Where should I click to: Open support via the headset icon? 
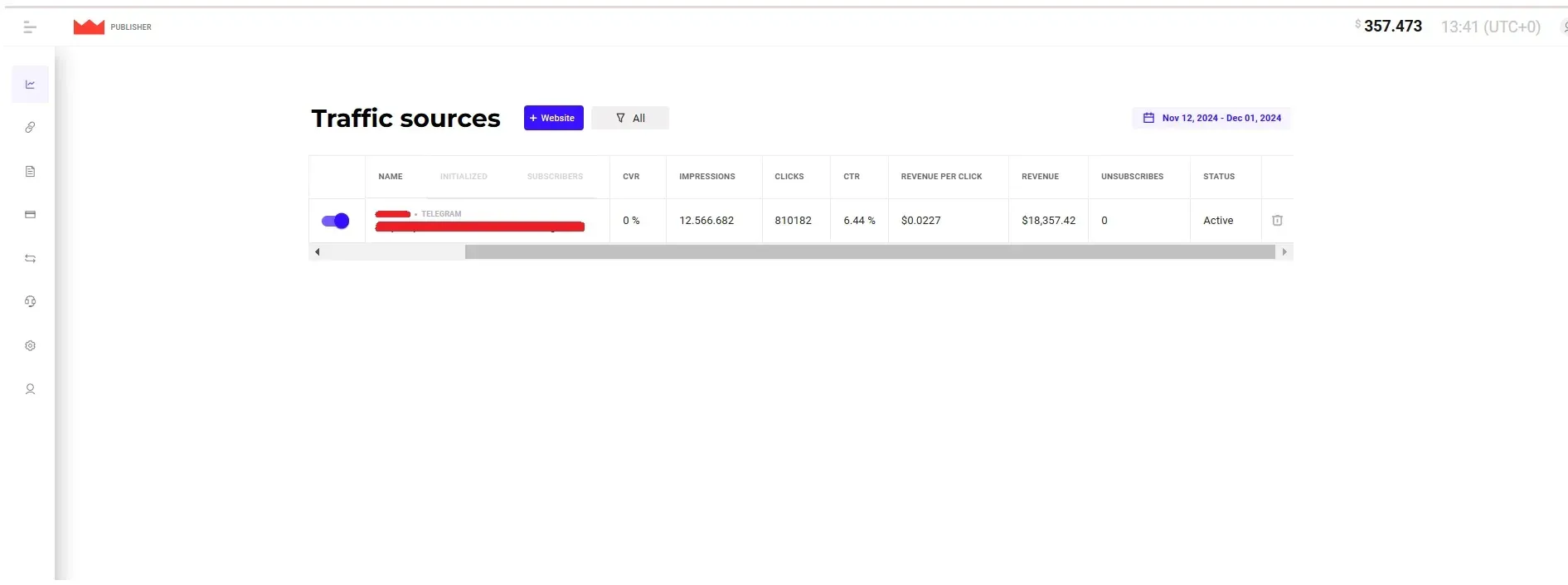(x=30, y=302)
